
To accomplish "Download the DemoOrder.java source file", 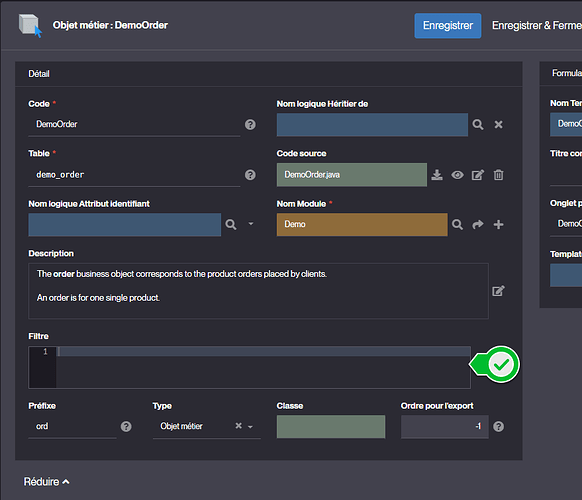I will tap(437, 175).
